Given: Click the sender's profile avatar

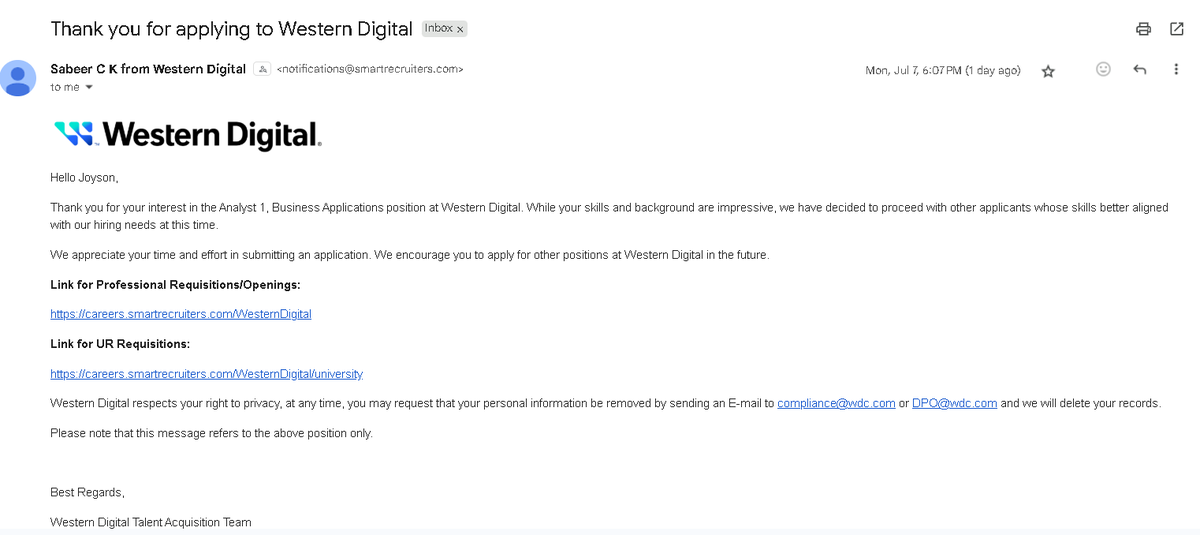Looking at the screenshot, I should click(x=18, y=78).
